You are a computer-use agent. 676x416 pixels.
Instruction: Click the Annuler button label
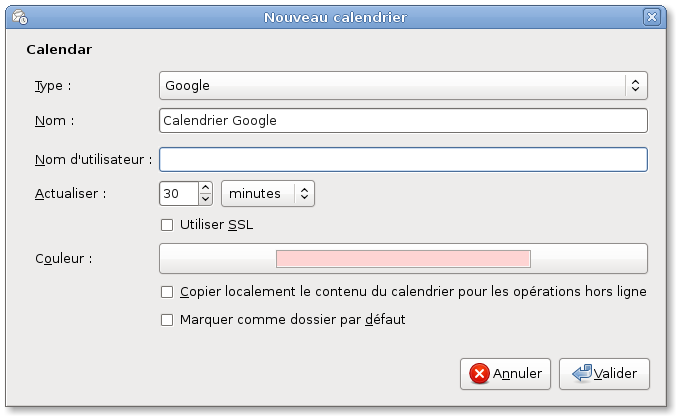click(x=517, y=373)
